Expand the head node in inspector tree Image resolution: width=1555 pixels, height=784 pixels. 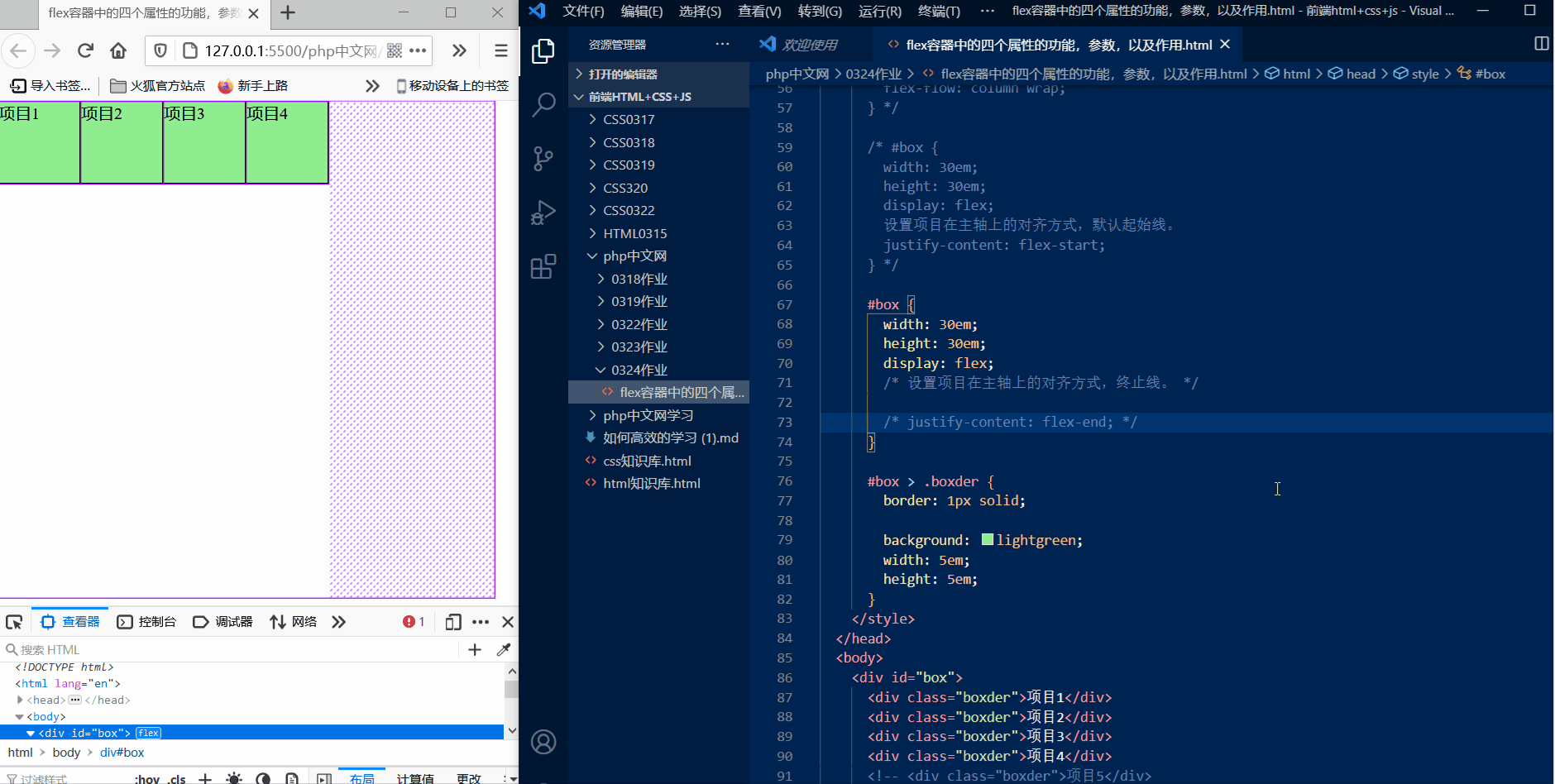pos(20,700)
